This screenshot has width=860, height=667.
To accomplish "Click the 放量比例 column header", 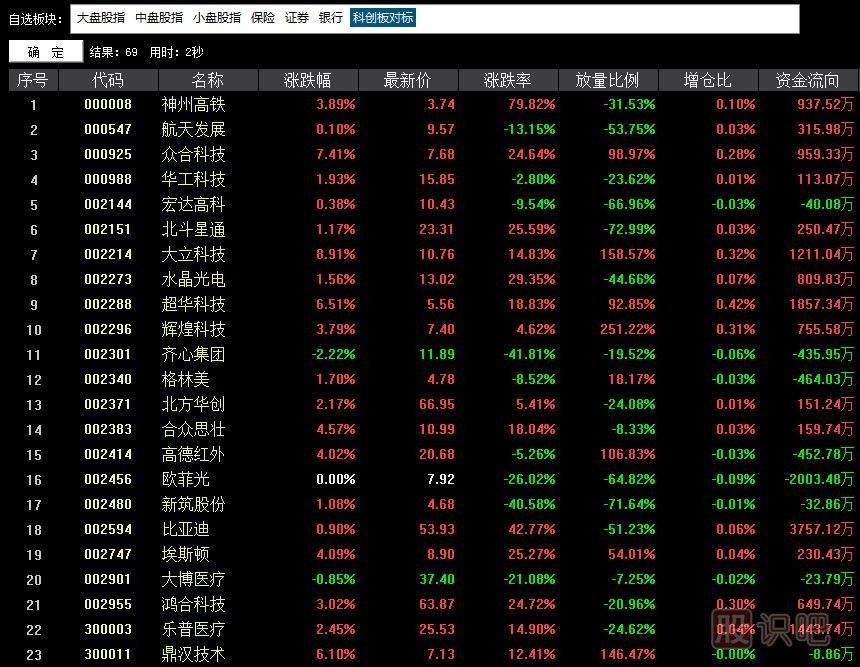I will click(608, 80).
